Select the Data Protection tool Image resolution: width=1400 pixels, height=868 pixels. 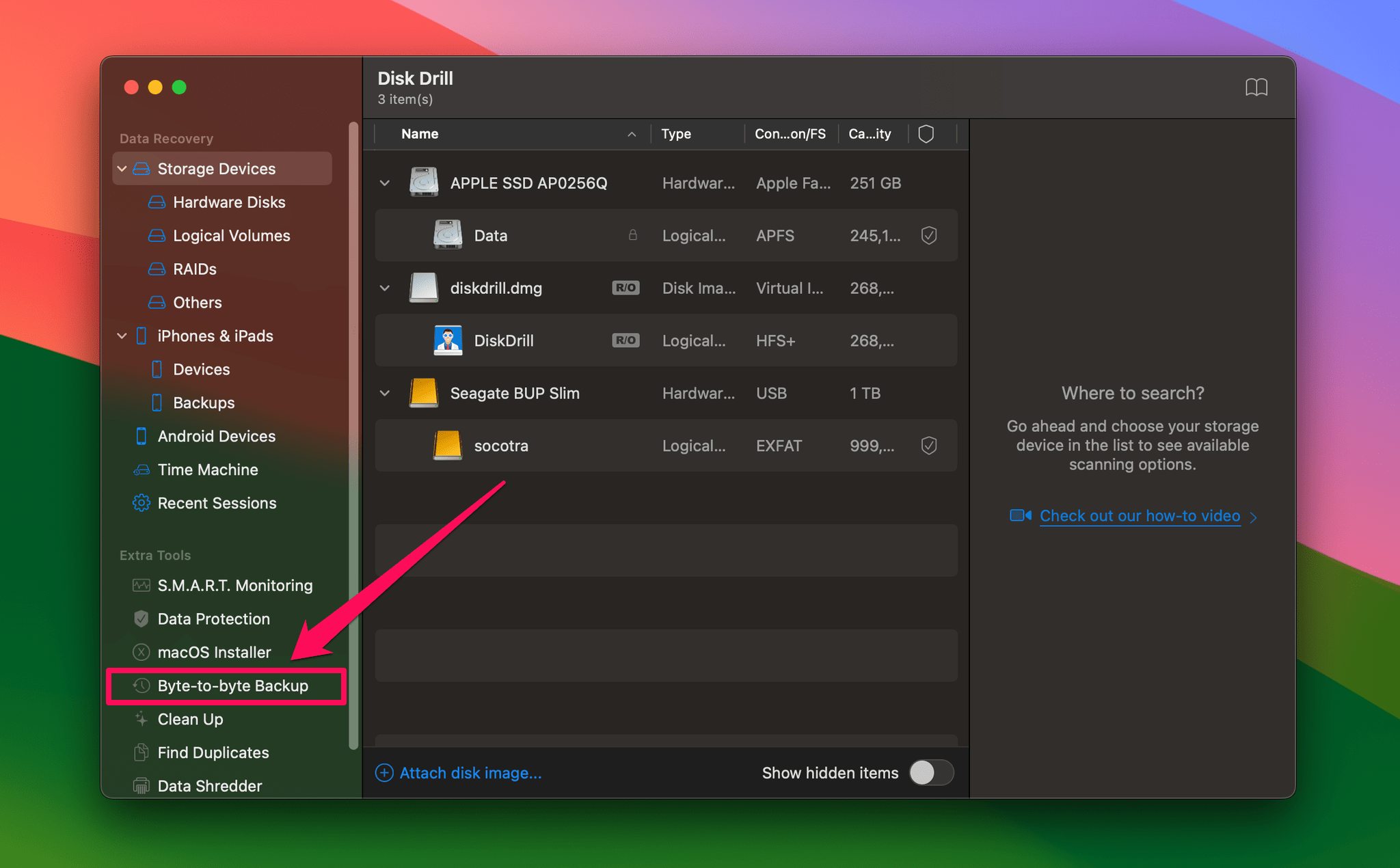[x=213, y=619]
